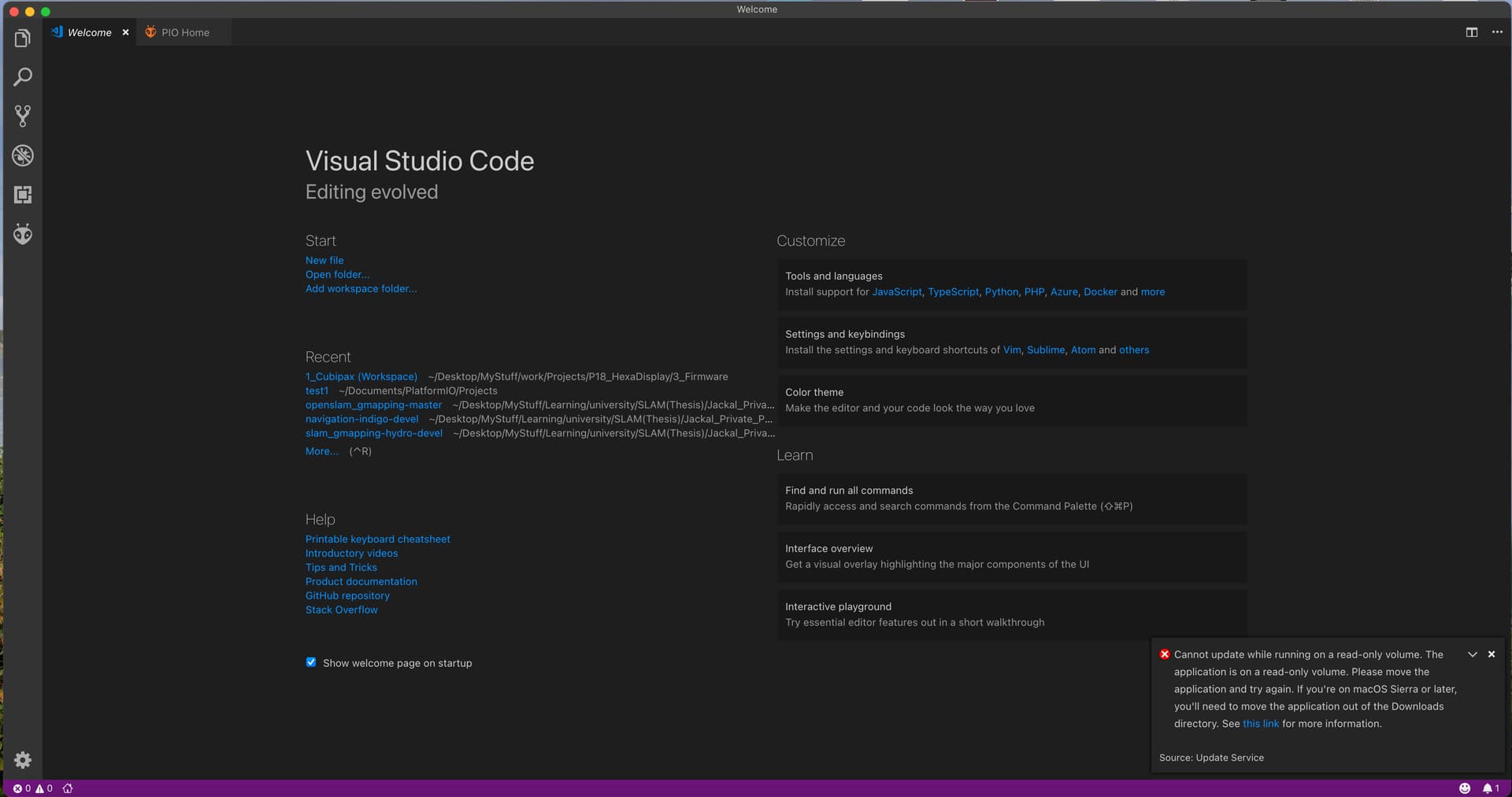Install TypeScript language support
1512x797 pixels.
click(954, 291)
